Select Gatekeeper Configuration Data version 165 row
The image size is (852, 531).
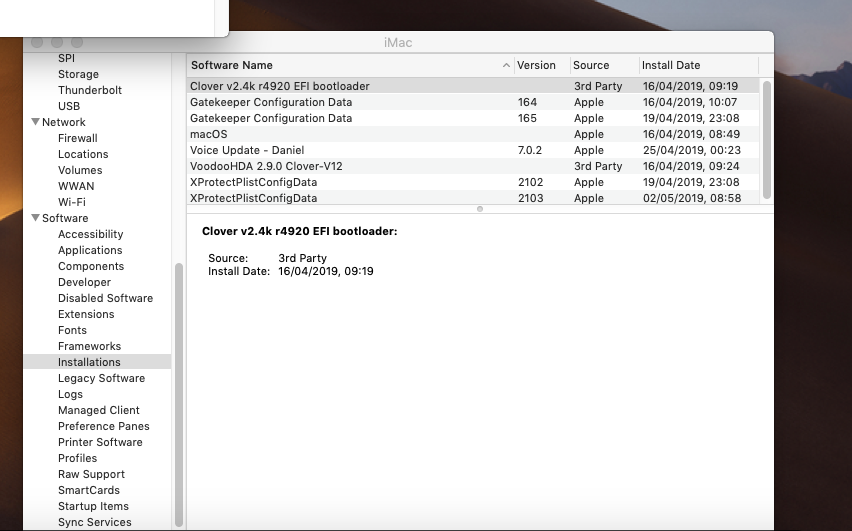click(473, 118)
